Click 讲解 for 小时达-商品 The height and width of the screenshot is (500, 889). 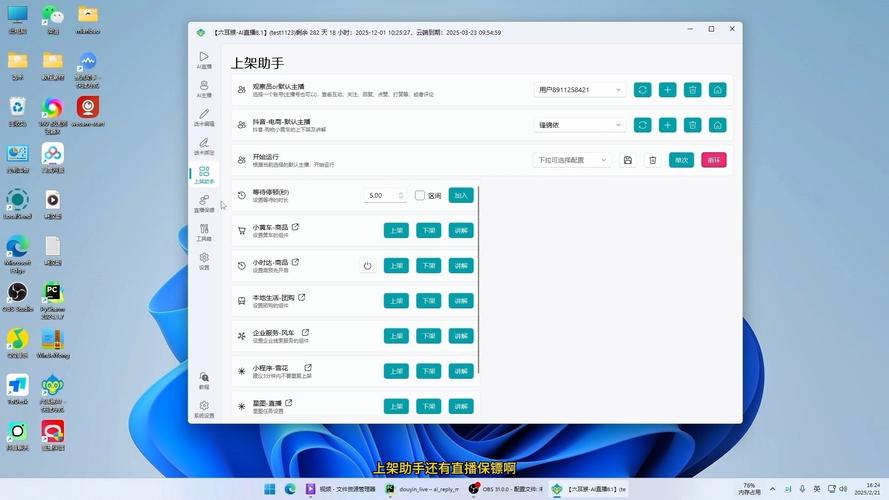tap(461, 265)
